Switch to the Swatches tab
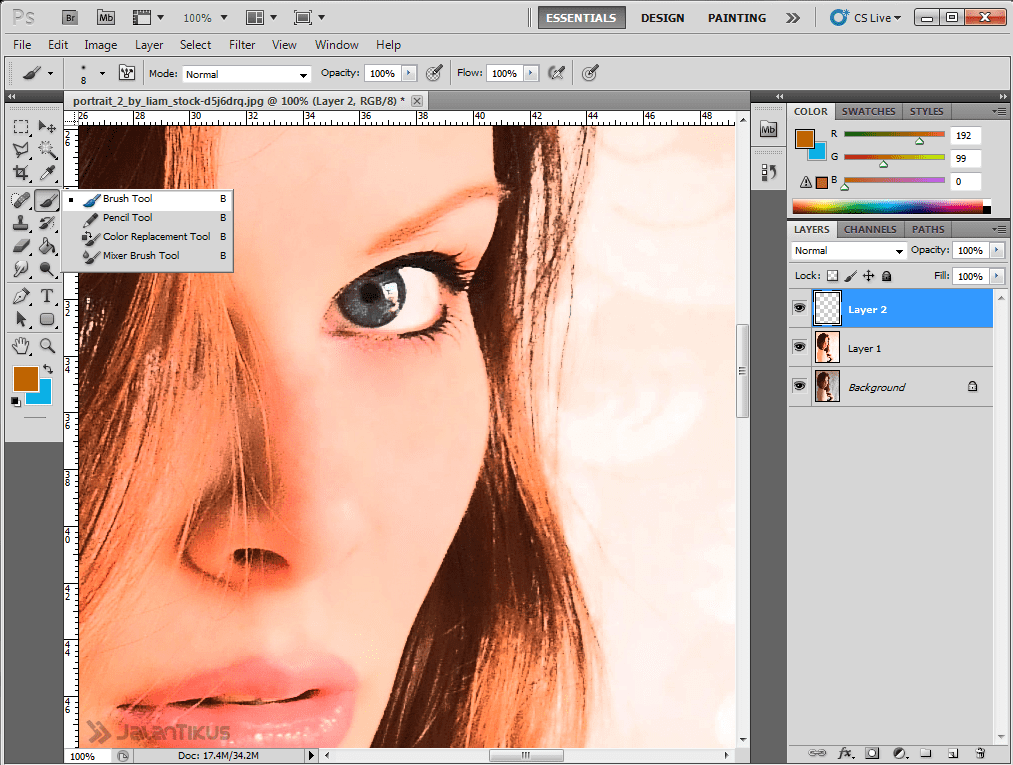The image size is (1013, 765). (868, 111)
